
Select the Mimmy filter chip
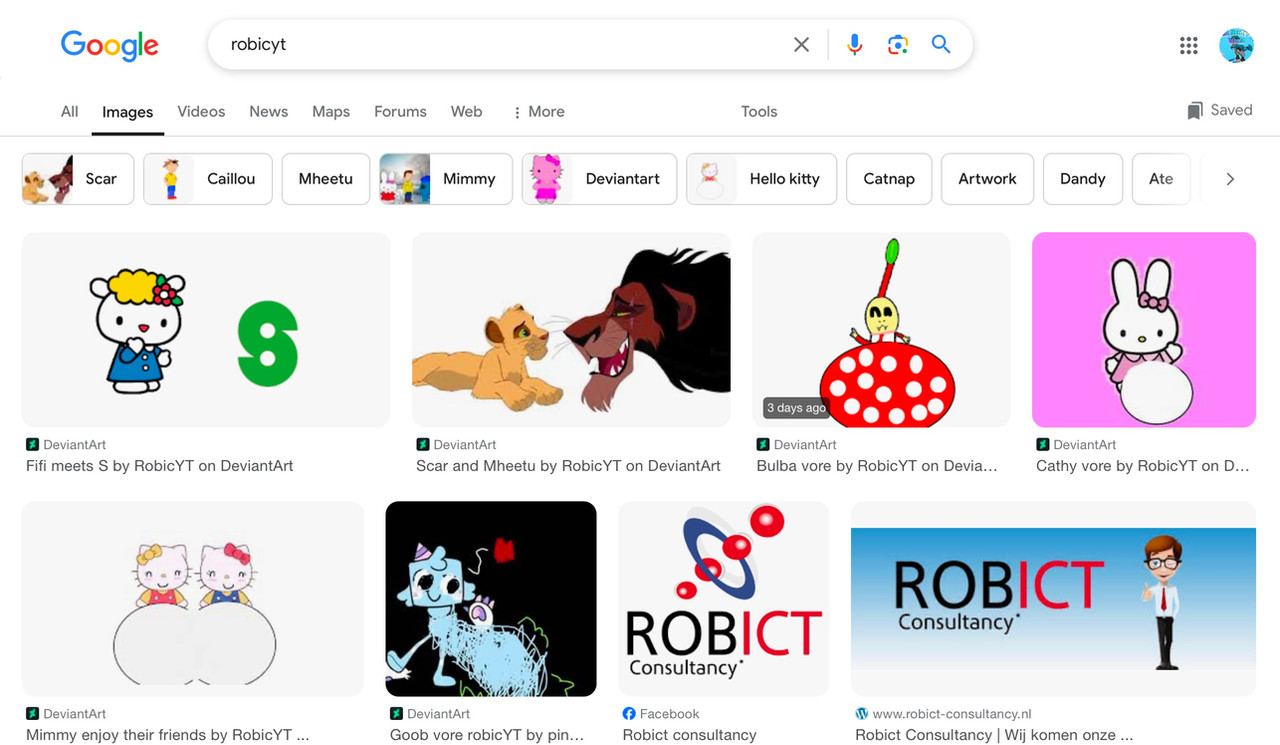pyautogui.click(x=446, y=179)
